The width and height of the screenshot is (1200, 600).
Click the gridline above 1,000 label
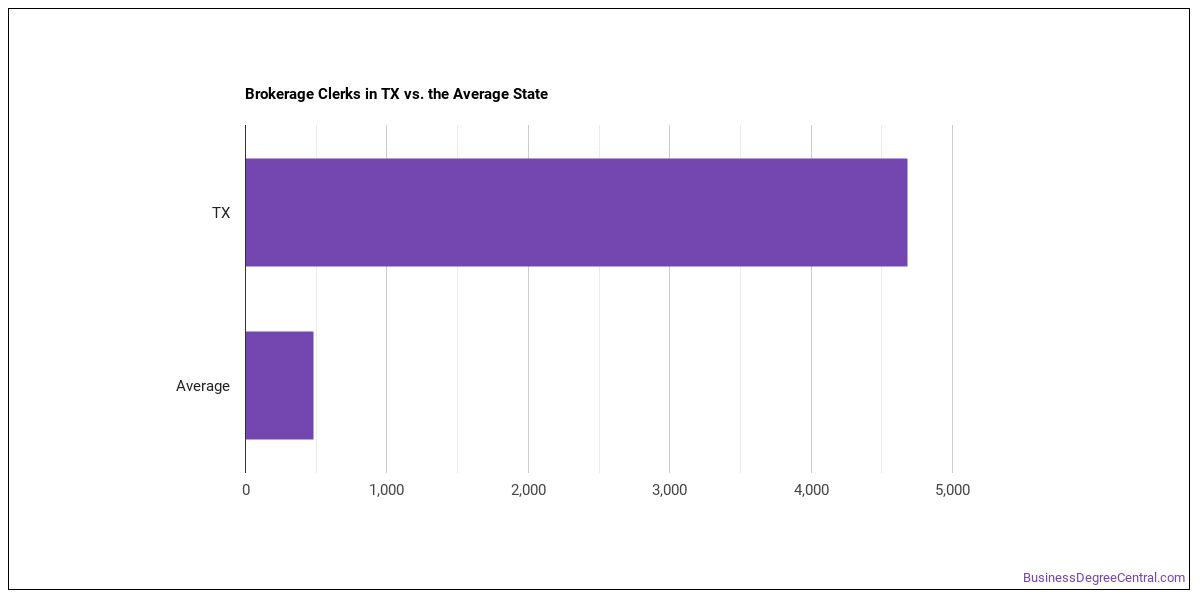(x=387, y=299)
